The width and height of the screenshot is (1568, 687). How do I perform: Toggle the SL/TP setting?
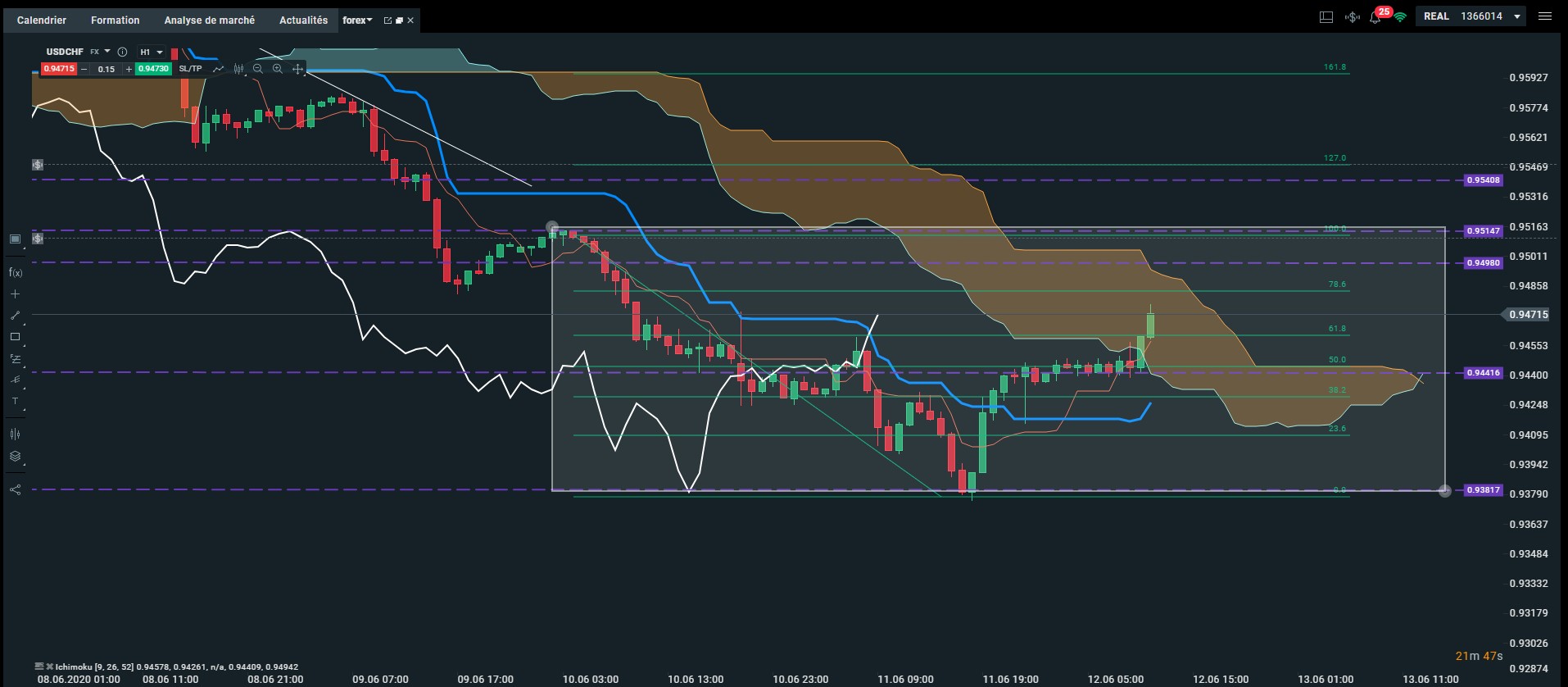point(190,69)
